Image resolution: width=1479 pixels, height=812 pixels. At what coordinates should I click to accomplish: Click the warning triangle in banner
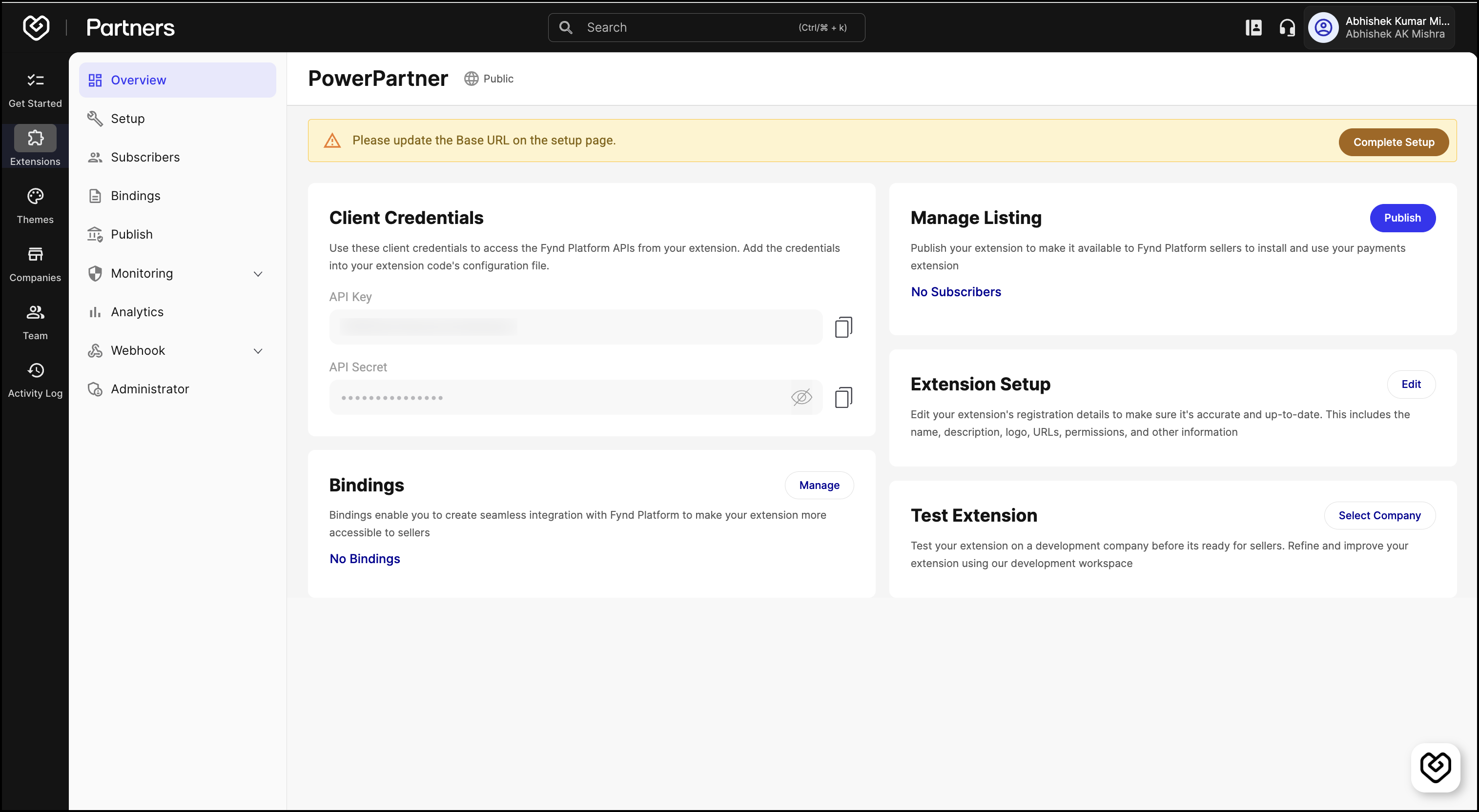[x=332, y=141]
